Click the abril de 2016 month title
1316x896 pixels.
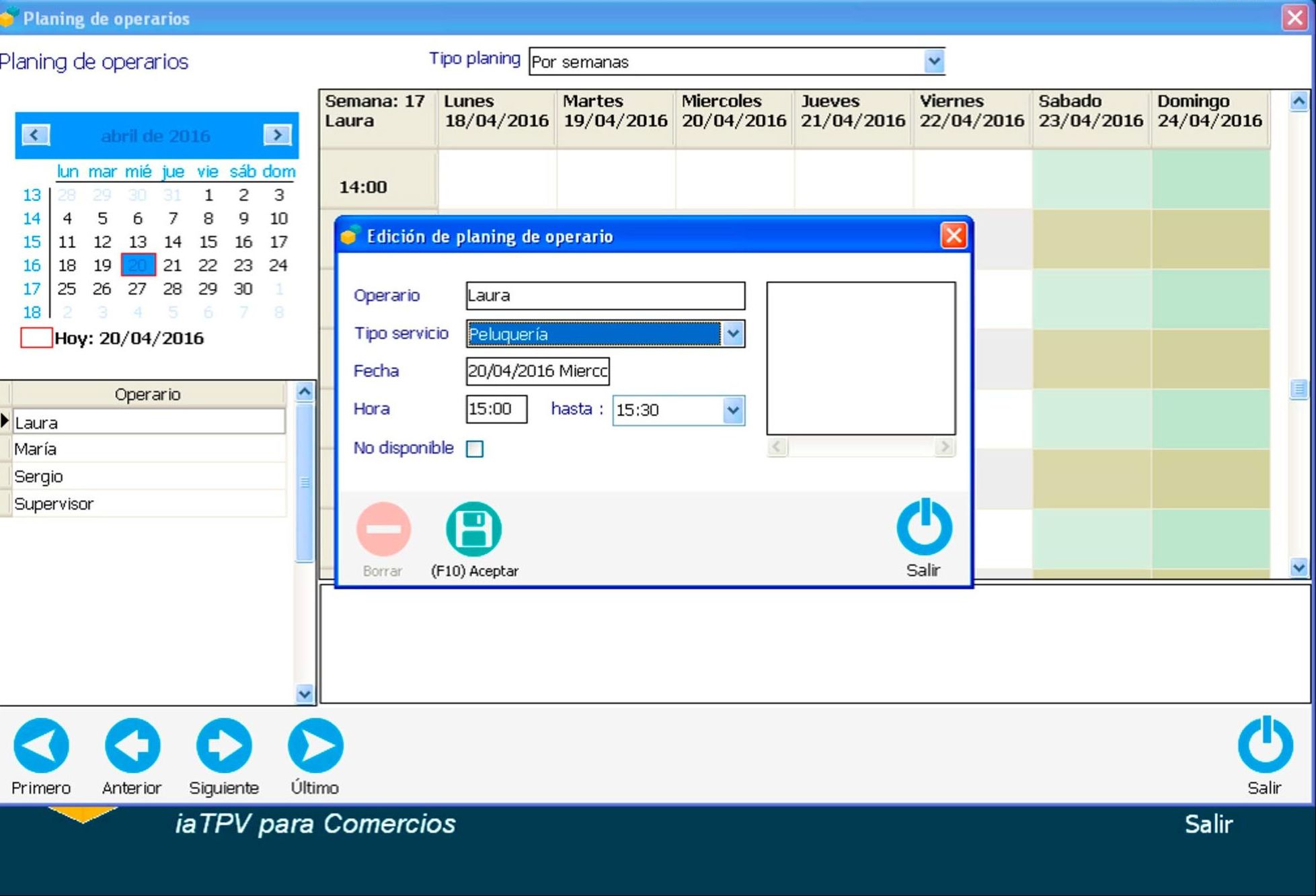155,136
